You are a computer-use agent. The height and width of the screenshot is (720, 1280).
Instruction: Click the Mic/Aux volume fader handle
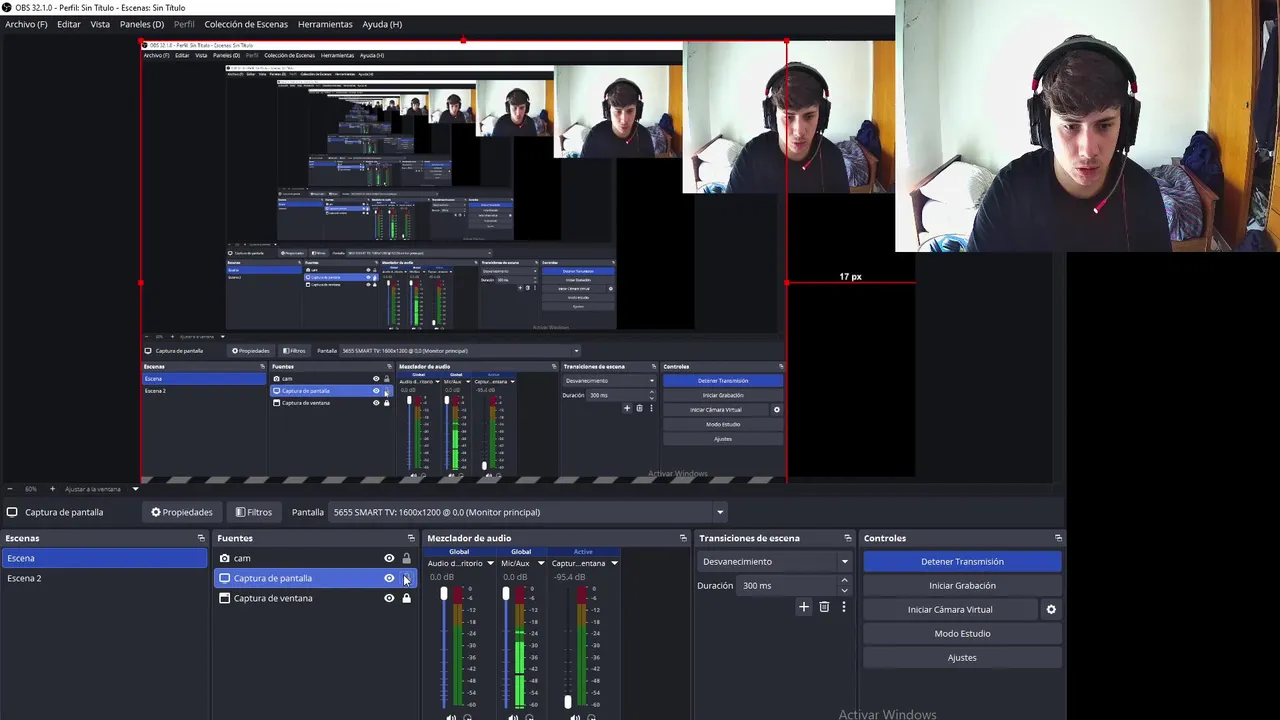(x=506, y=594)
